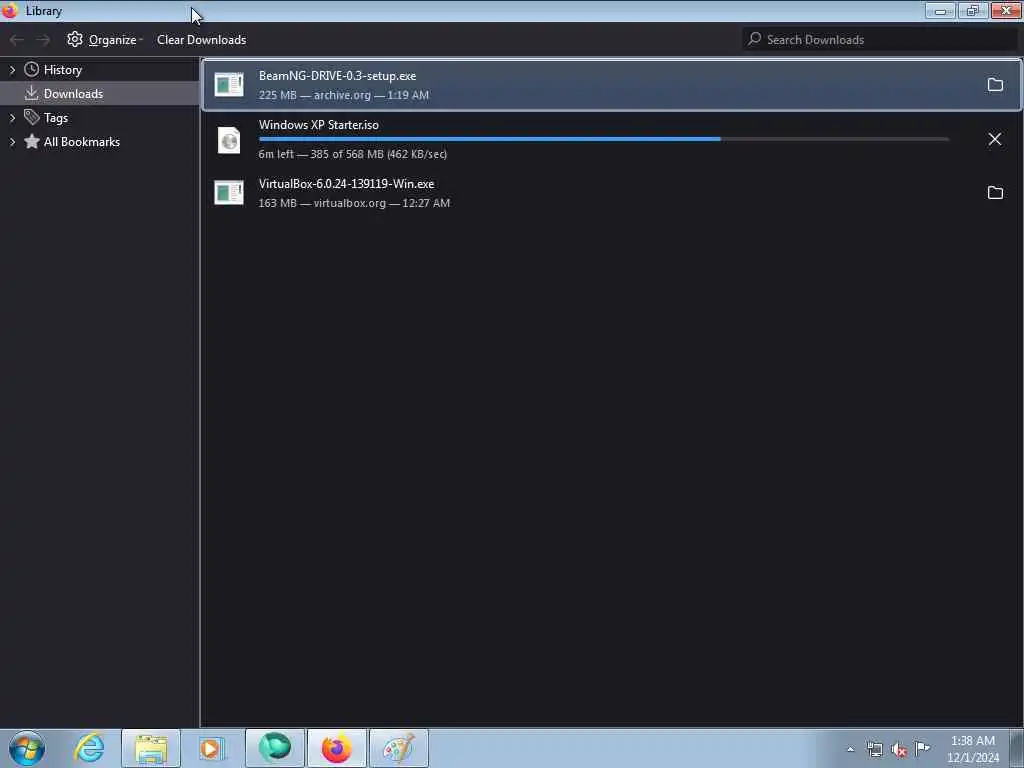The image size is (1024, 768).
Task: Open the Windows Start menu
Action: pos(27,748)
